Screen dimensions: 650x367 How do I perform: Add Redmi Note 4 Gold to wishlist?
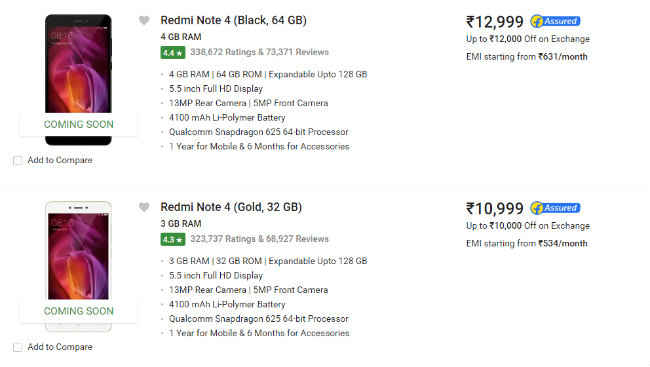[x=144, y=207]
